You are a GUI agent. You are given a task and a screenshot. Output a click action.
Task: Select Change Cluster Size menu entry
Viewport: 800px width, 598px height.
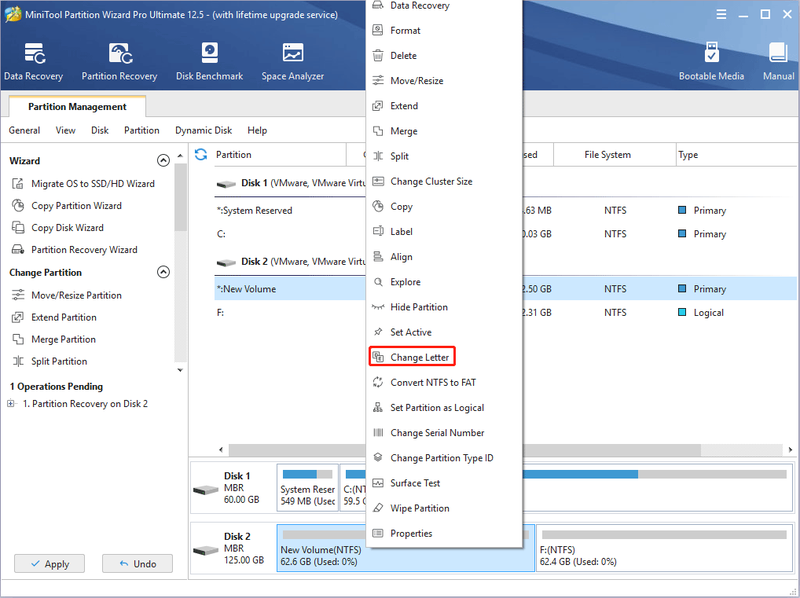tap(444, 181)
